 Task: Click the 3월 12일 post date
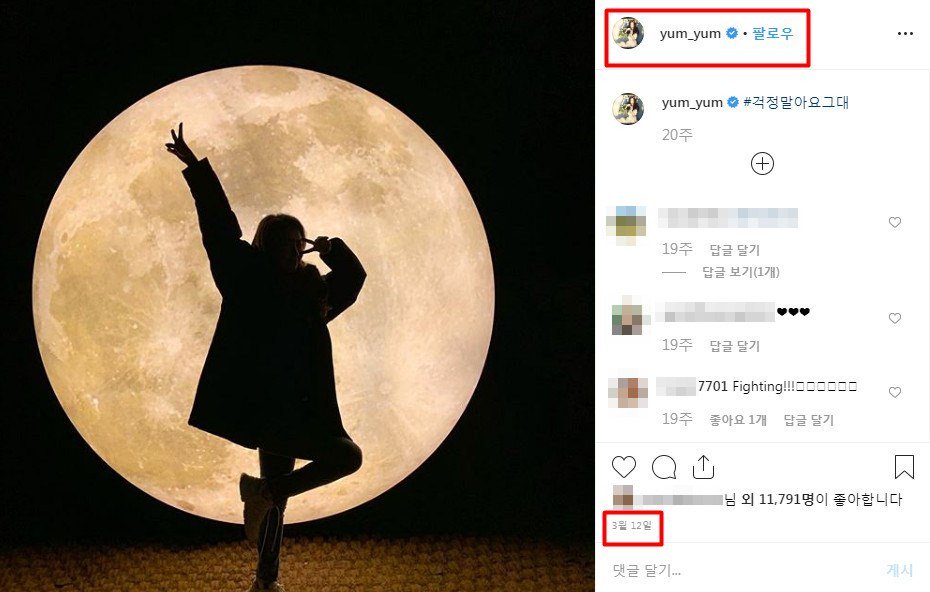coord(632,526)
